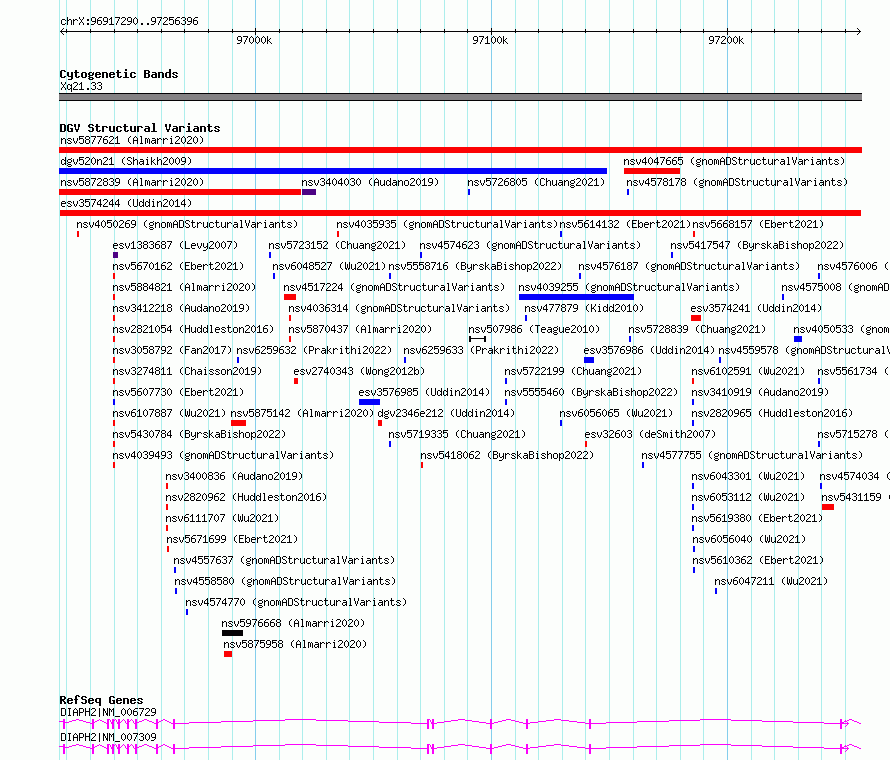Select the blue dgv520n21 variant bar
This screenshot has height=760, width=890.
(333, 171)
